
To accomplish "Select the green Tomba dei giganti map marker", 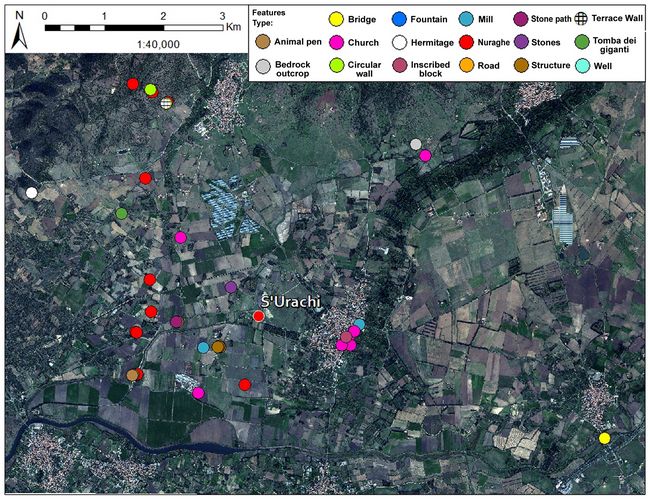I will coord(121,214).
